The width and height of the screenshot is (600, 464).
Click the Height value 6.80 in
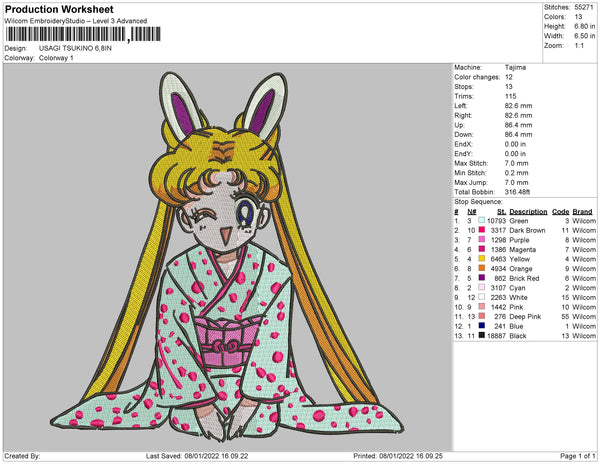coord(584,26)
